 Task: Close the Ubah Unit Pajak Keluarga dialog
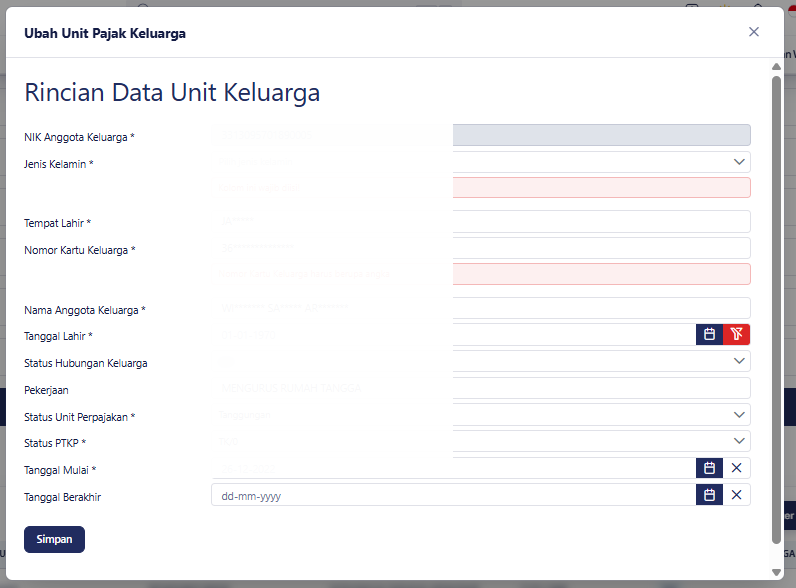coord(754,32)
